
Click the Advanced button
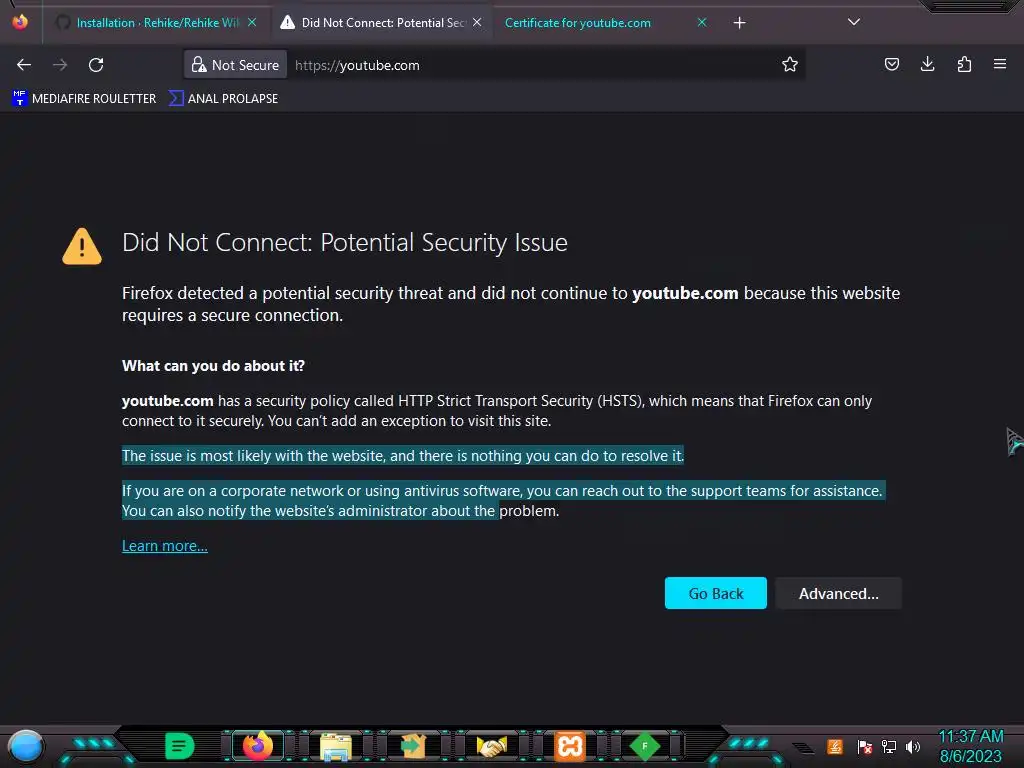pyautogui.click(x=839, y=593)
